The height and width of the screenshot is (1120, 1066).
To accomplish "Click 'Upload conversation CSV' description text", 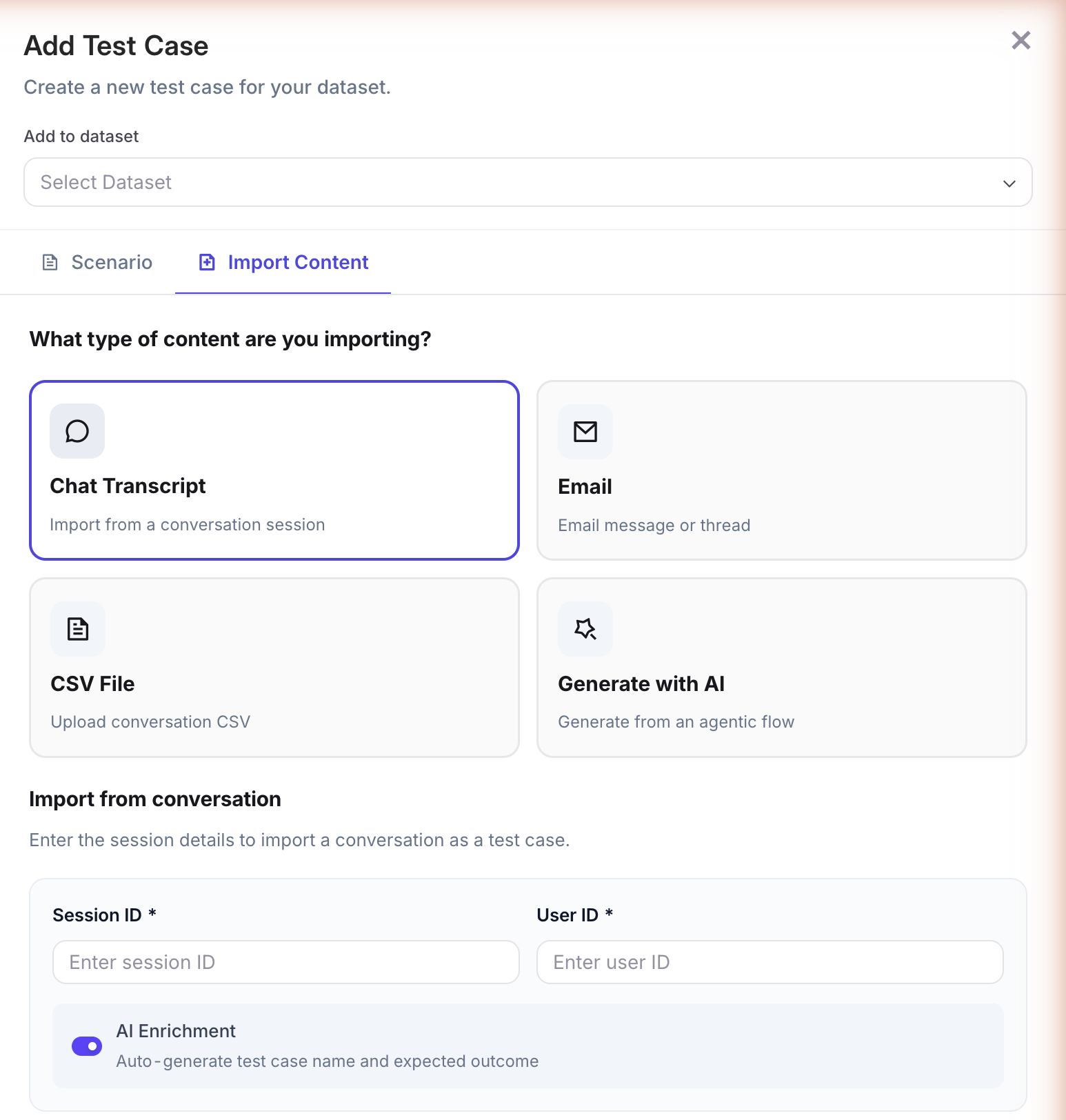I will point(150,722).
